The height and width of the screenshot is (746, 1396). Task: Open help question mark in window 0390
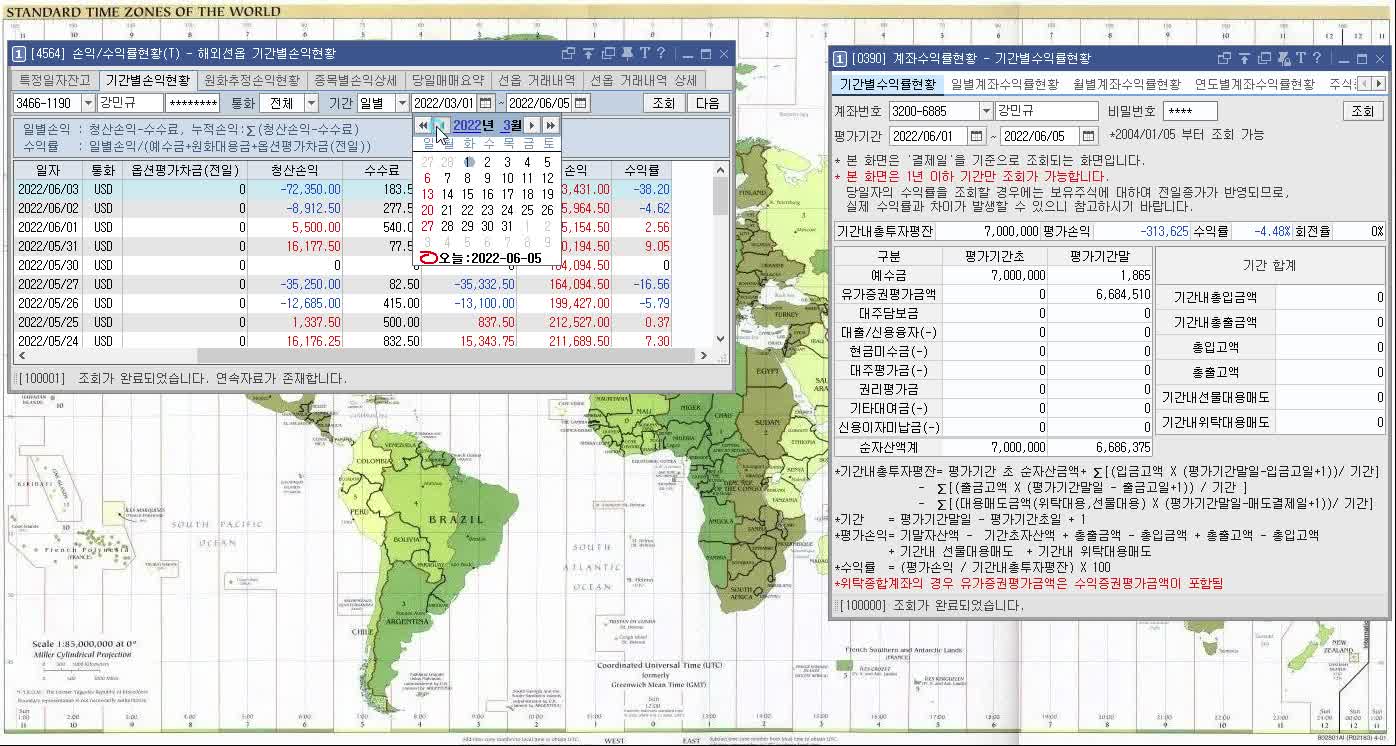point(1317,59)
